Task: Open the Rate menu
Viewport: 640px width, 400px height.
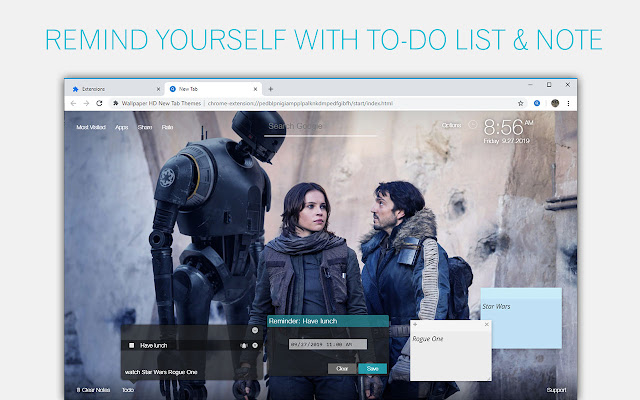Action: 167,127
